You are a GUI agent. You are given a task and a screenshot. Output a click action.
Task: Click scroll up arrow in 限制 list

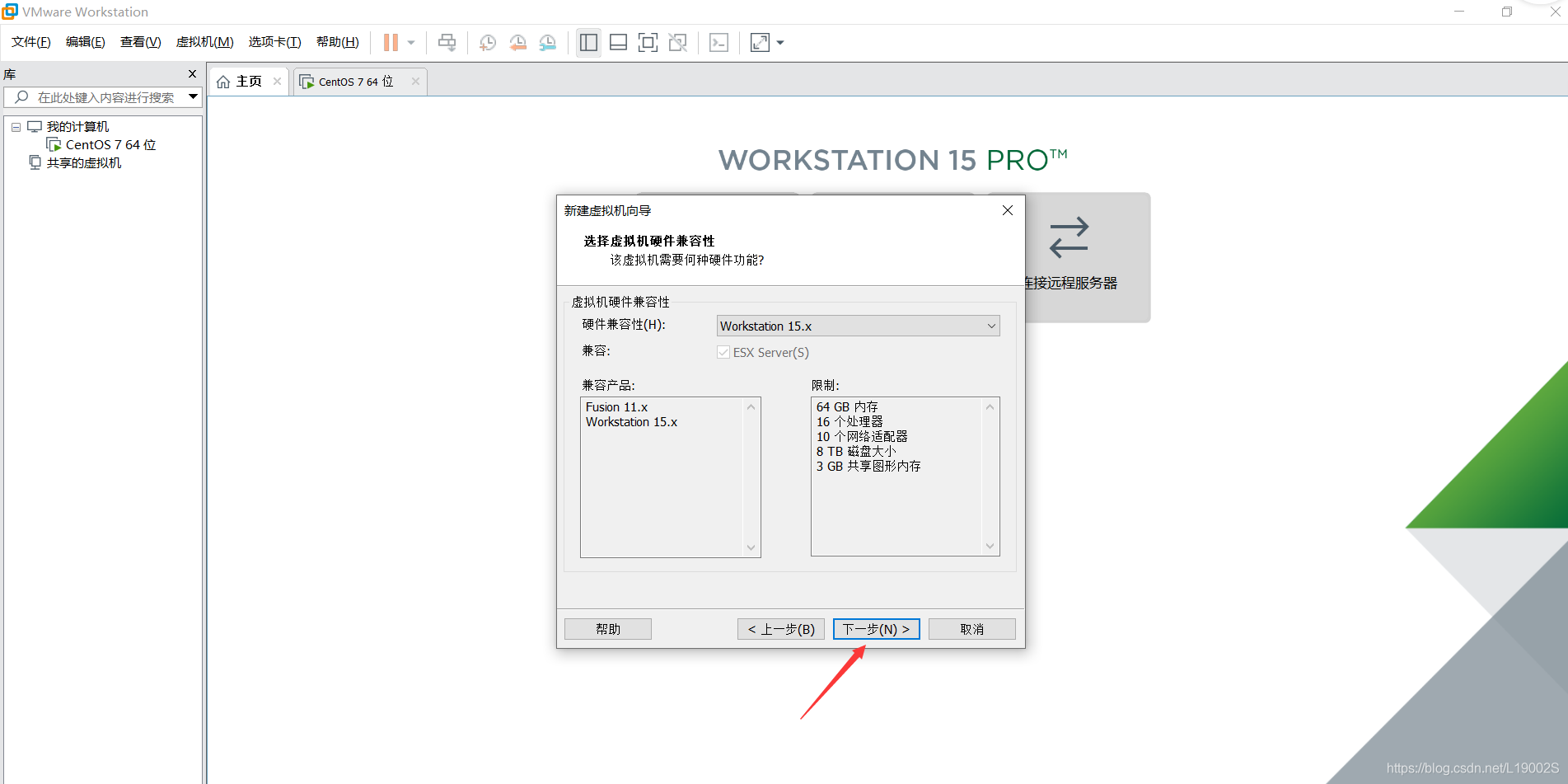pyautogui.click(x=990, y=406)
